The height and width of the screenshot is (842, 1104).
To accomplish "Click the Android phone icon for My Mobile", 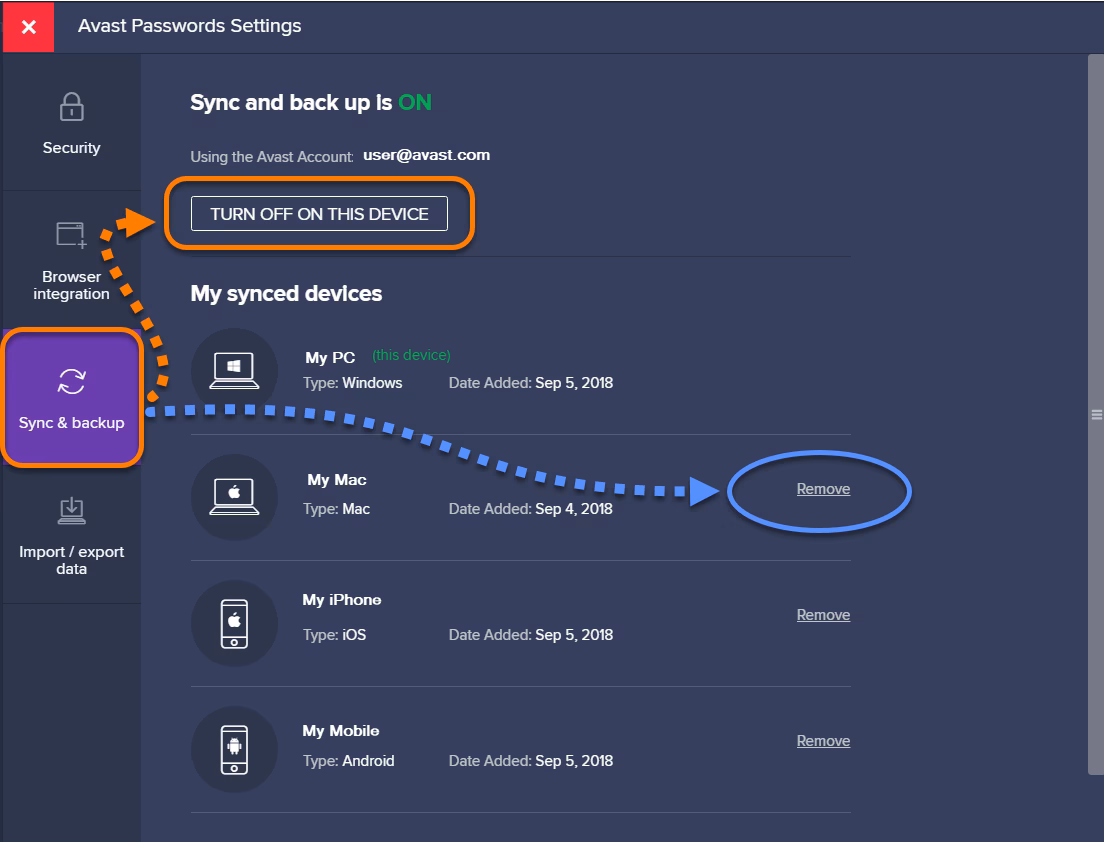I will point(234,749).
